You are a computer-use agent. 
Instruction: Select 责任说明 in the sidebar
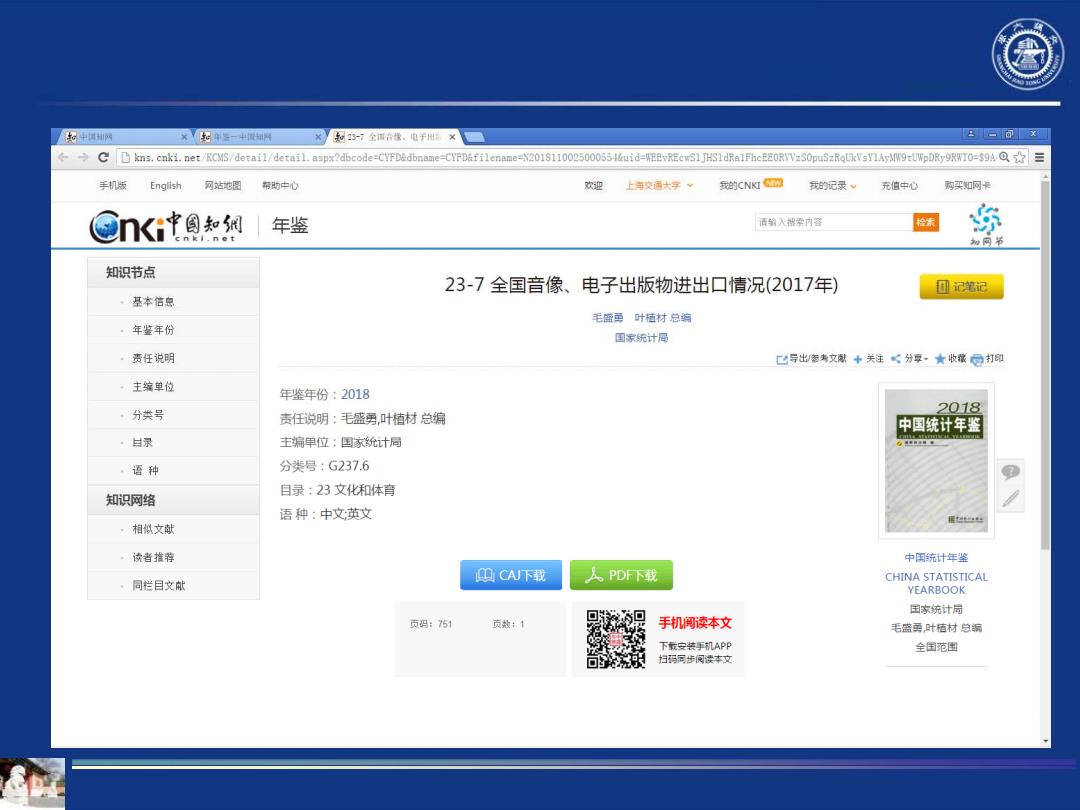pyautogui.click(x=154, y=358)
